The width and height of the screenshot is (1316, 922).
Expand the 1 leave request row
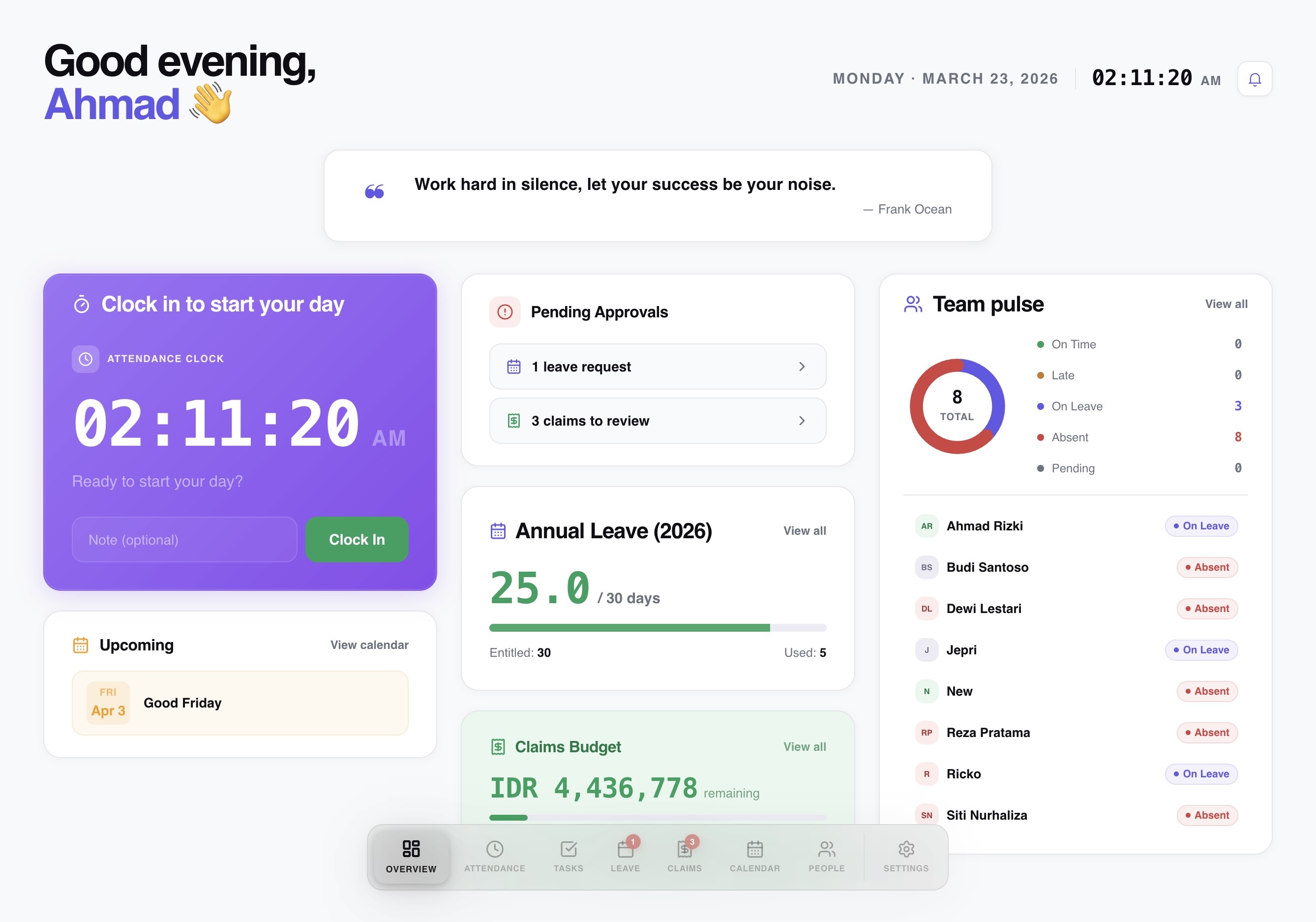(x=657, y=367)
